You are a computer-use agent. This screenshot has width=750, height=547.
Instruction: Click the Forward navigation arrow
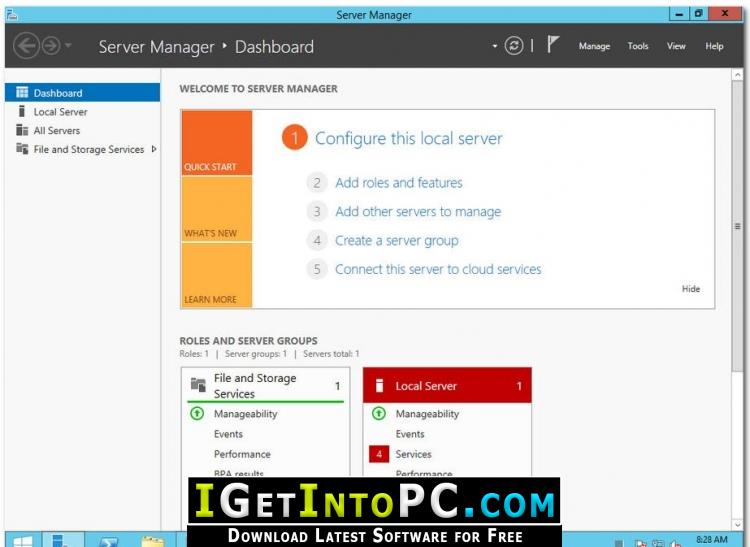coord(51,46)
